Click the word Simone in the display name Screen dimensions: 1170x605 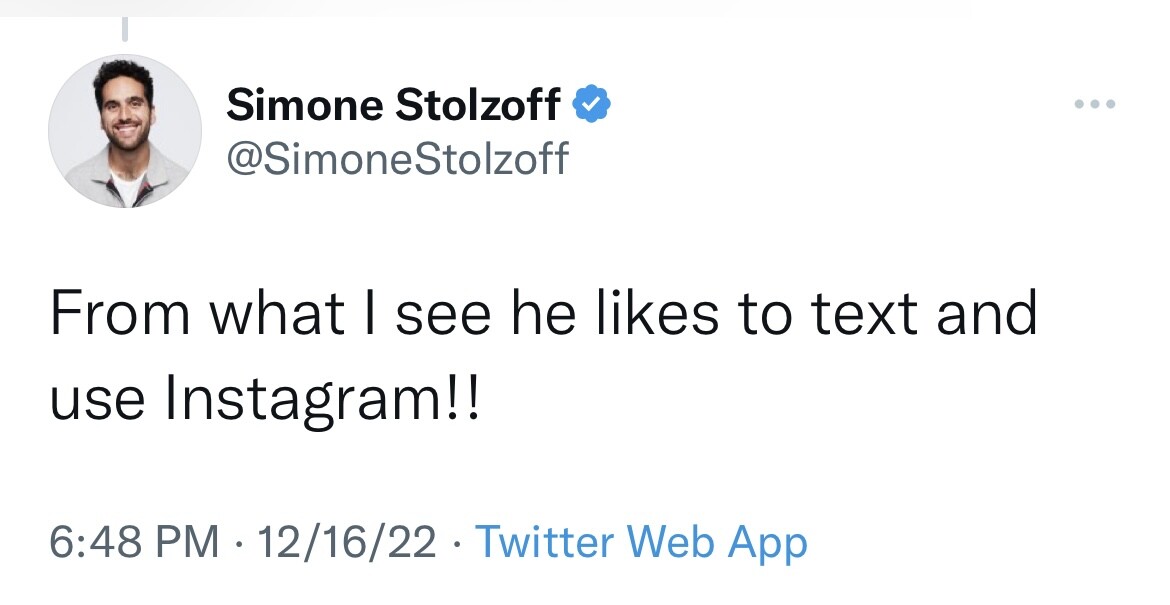304,105
